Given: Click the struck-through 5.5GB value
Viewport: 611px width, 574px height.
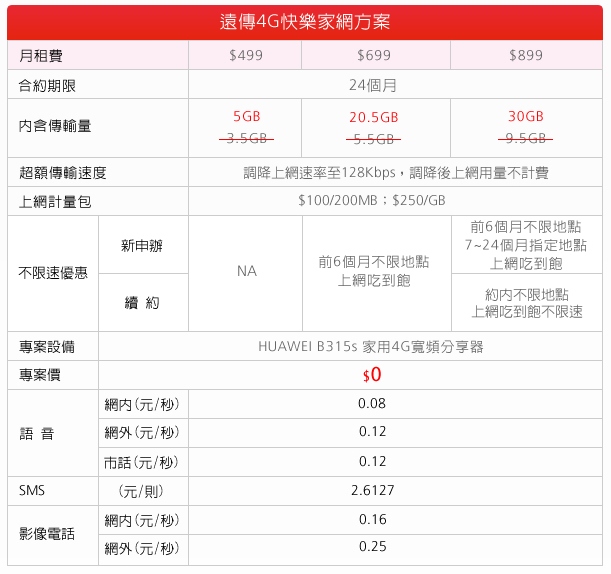Looking at the screenshot, I should click(373, 139).
